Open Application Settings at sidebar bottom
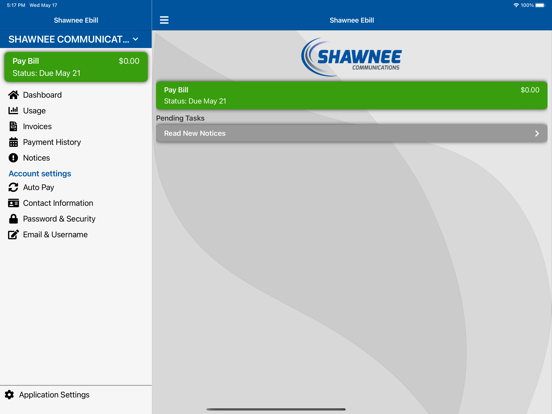Screen dimensions: 552x414 click(54, 395)
